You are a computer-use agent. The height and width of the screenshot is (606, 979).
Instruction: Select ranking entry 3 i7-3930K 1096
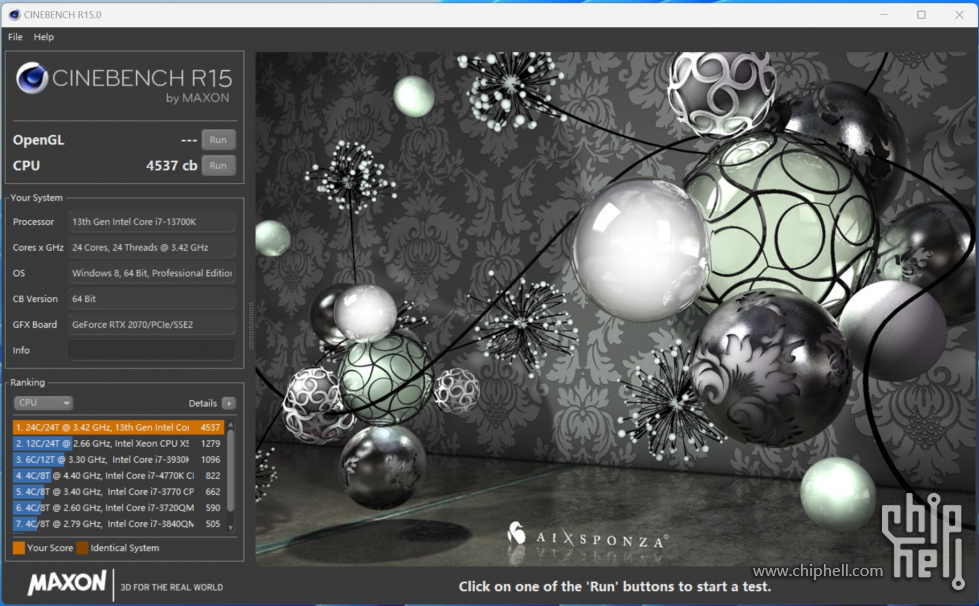coord(118,459)
